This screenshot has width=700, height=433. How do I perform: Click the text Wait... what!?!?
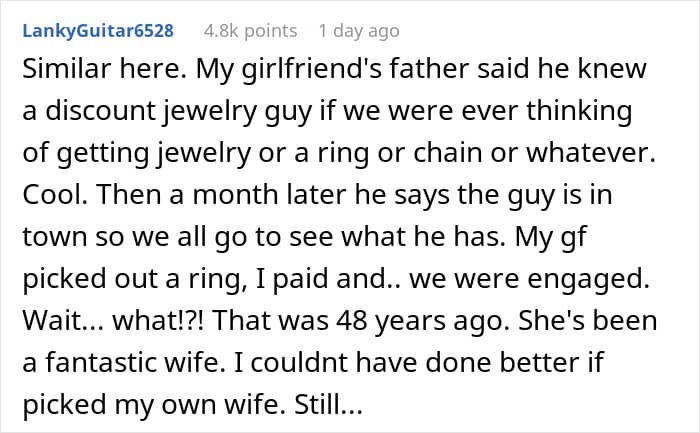(x=113, y=321)
